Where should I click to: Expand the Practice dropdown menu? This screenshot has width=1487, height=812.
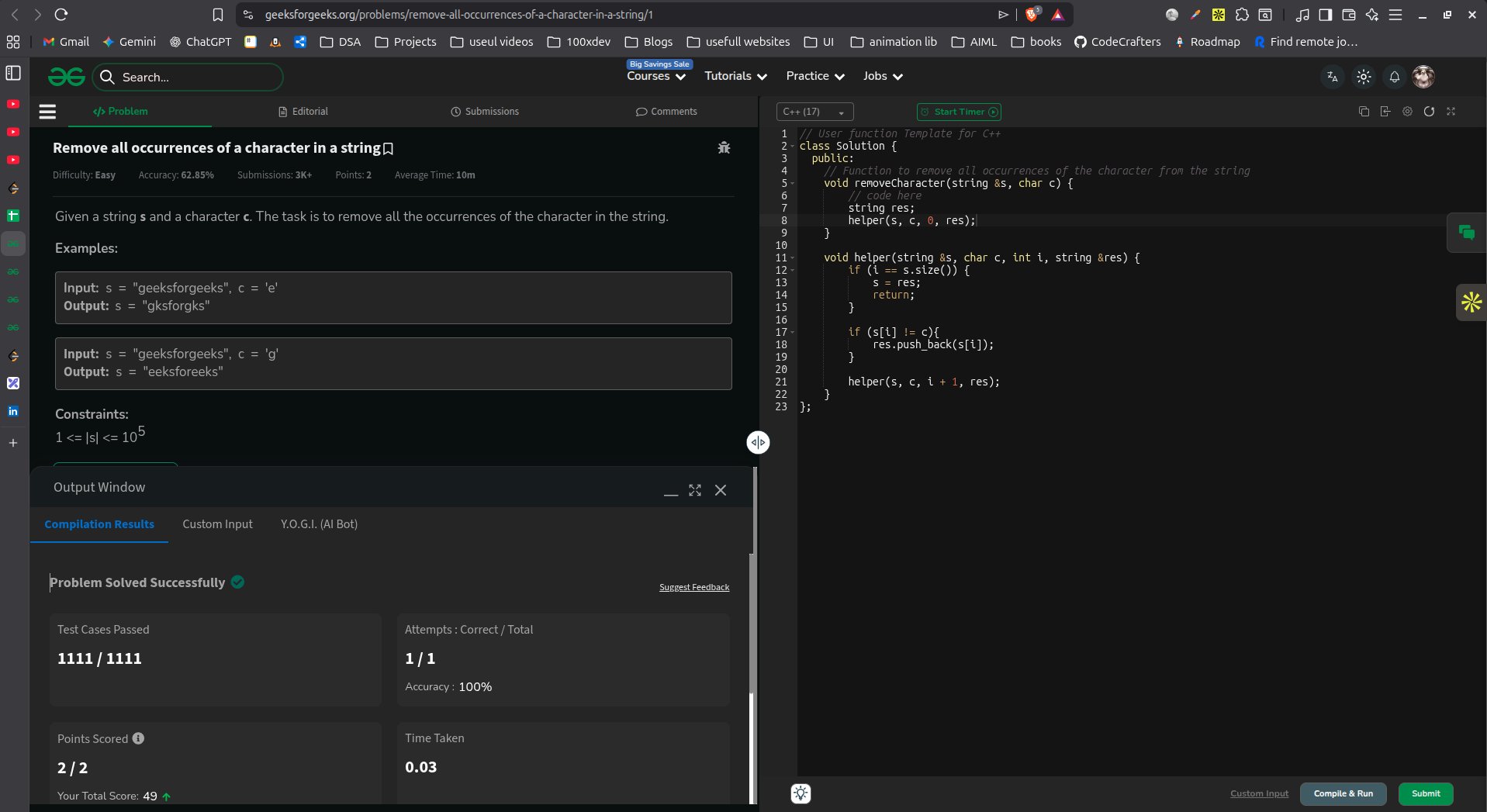[x=814, y=76]
